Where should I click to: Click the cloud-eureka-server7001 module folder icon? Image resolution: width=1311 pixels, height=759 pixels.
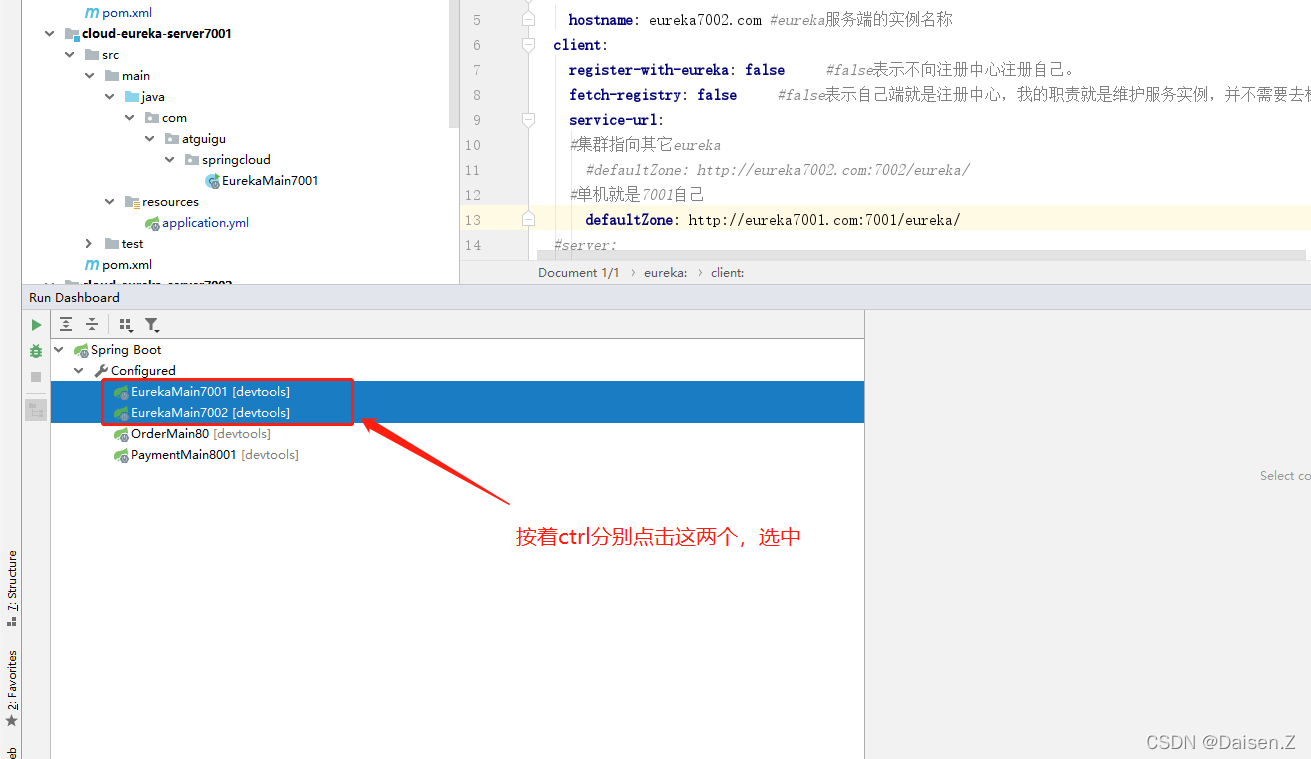click(71, 33)
